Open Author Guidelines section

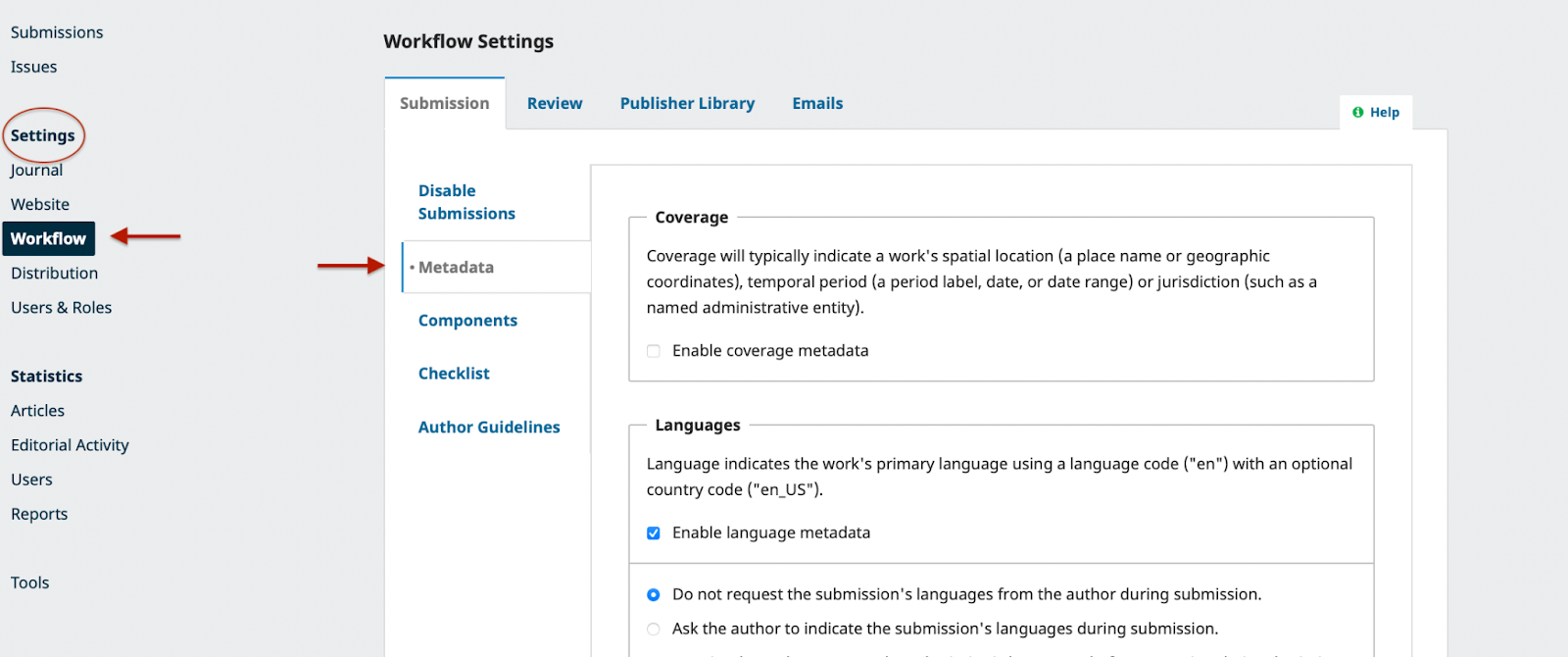(489, 428)
